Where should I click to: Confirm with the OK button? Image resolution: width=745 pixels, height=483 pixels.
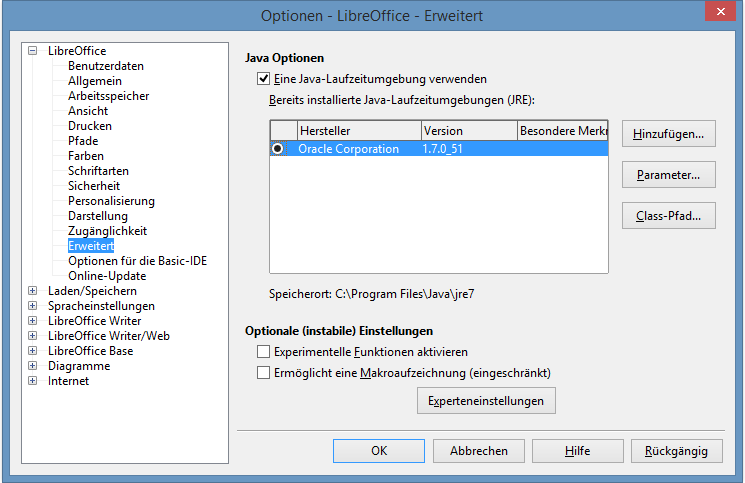click(x=379, y=451)
